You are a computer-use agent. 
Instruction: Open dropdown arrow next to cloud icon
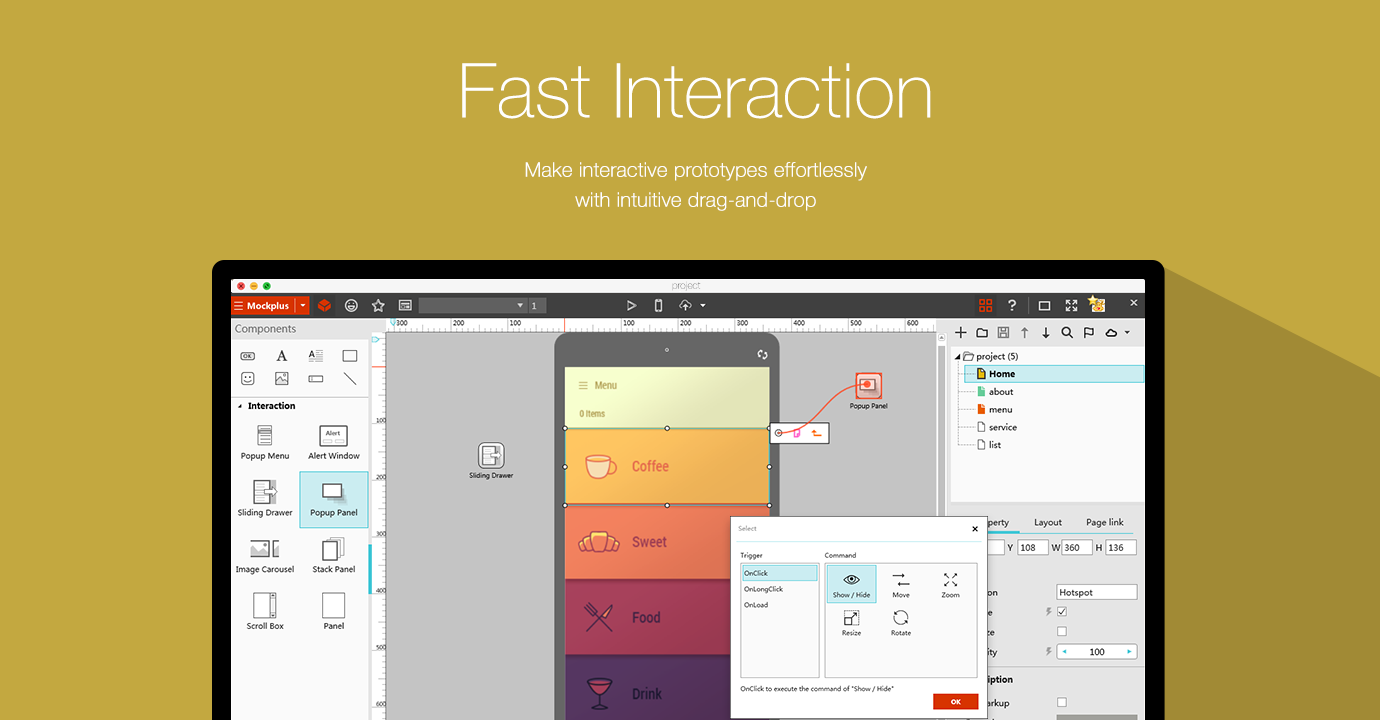tap(1127, 333)
